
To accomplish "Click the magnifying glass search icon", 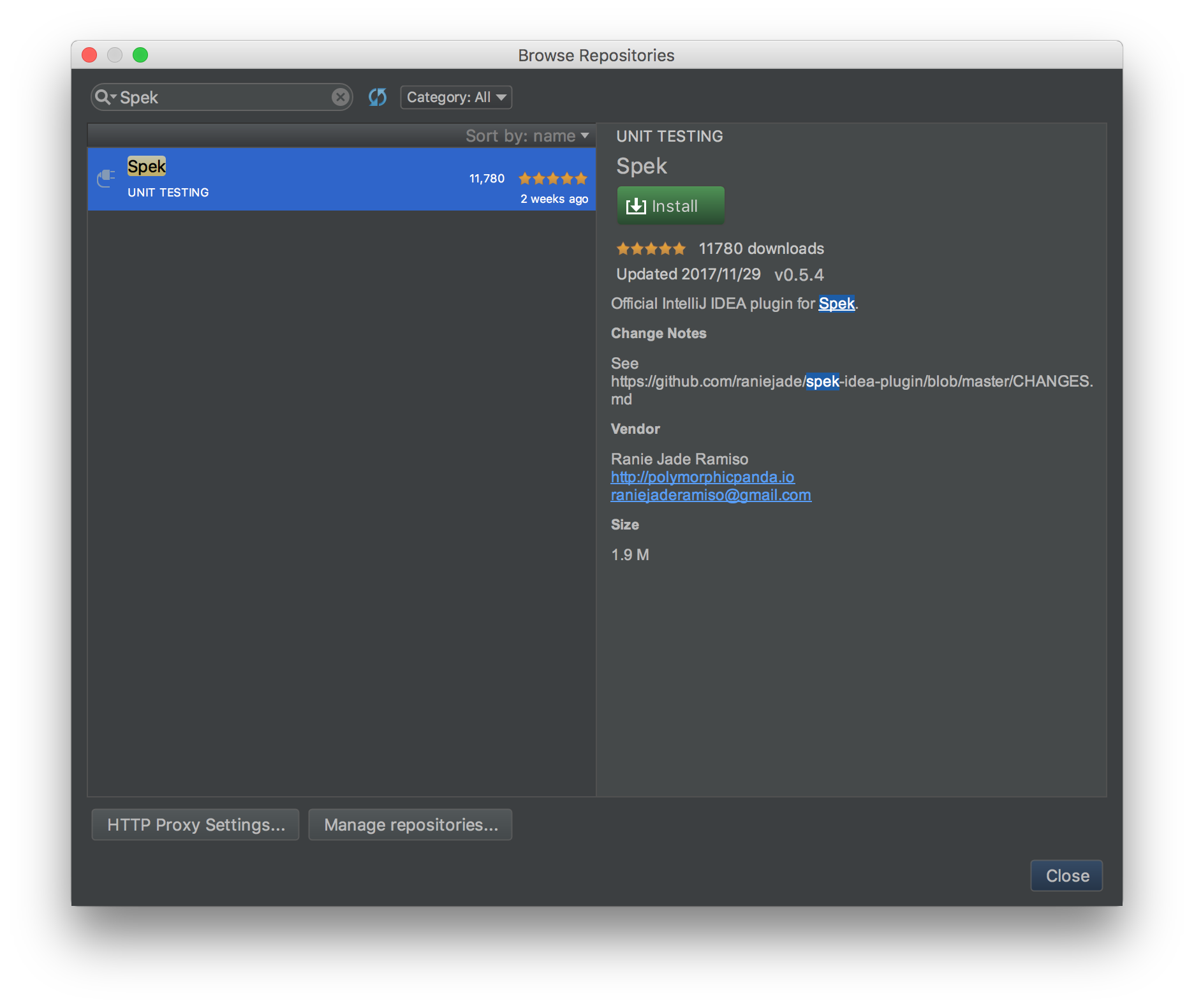I will tap(103, 97).
